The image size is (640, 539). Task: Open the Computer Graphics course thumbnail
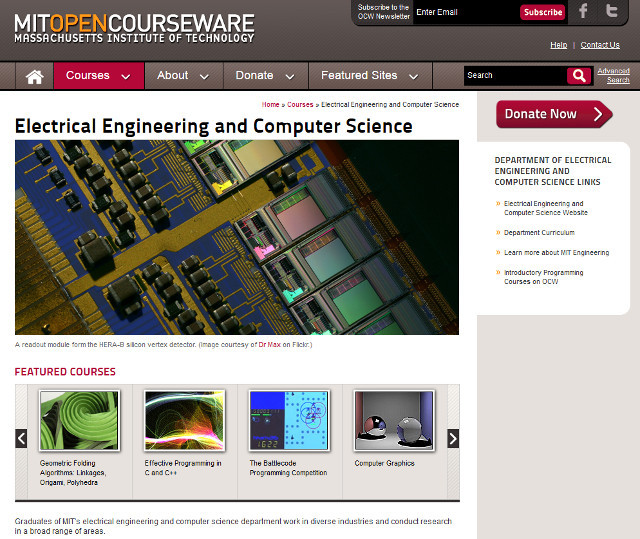(x=394, y=420)
